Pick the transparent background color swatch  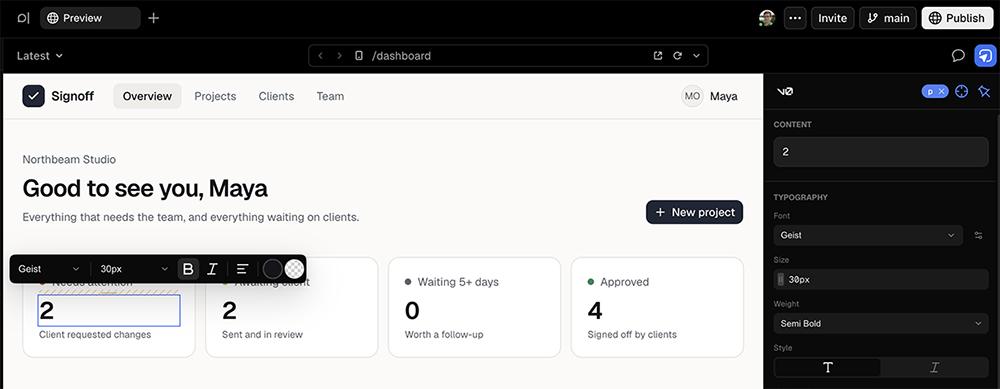point(294,269)
